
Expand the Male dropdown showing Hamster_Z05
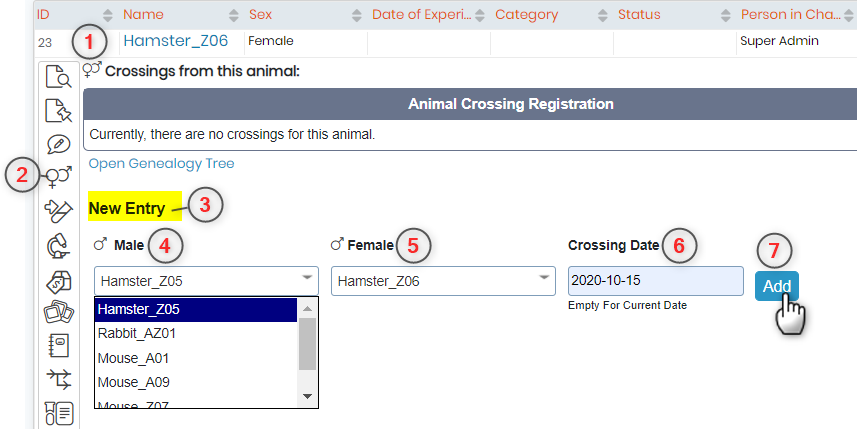coord(206,281)
